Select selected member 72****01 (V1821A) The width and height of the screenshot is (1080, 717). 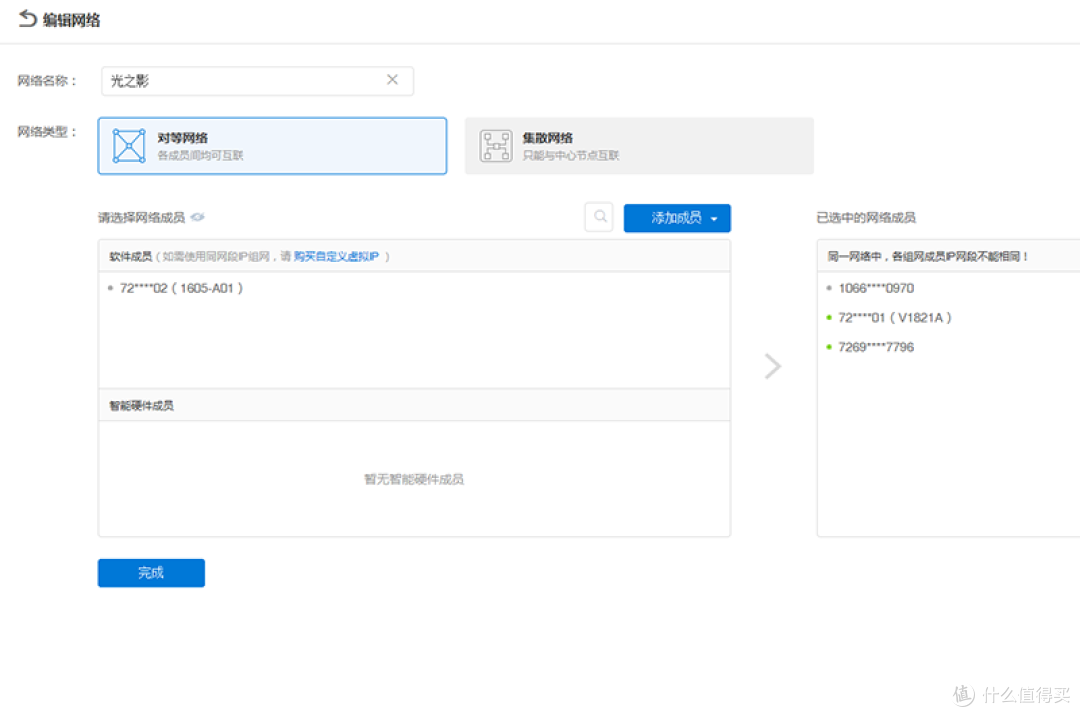[x=894, y=318]
